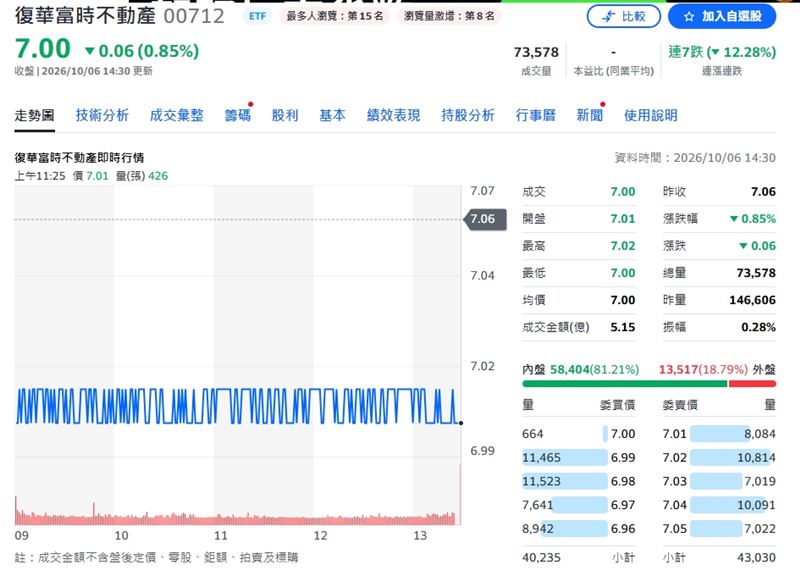Click the green 內盤 ratio bar
The height and width of the screenshot is (581, 800).
tap(625, 384)
